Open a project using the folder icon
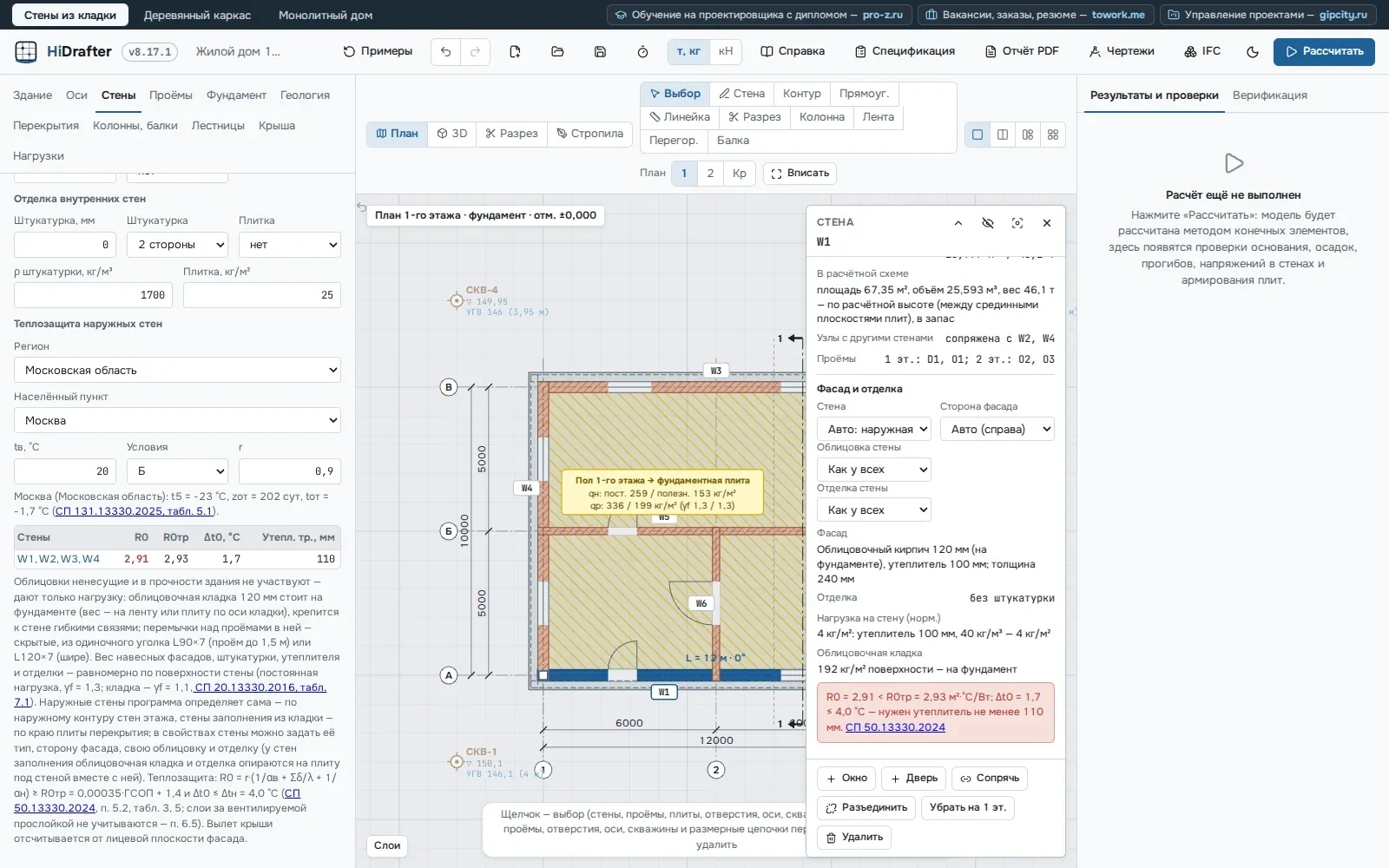The width and height of the screenshot is (1389, 868). (x=557, y=51)
